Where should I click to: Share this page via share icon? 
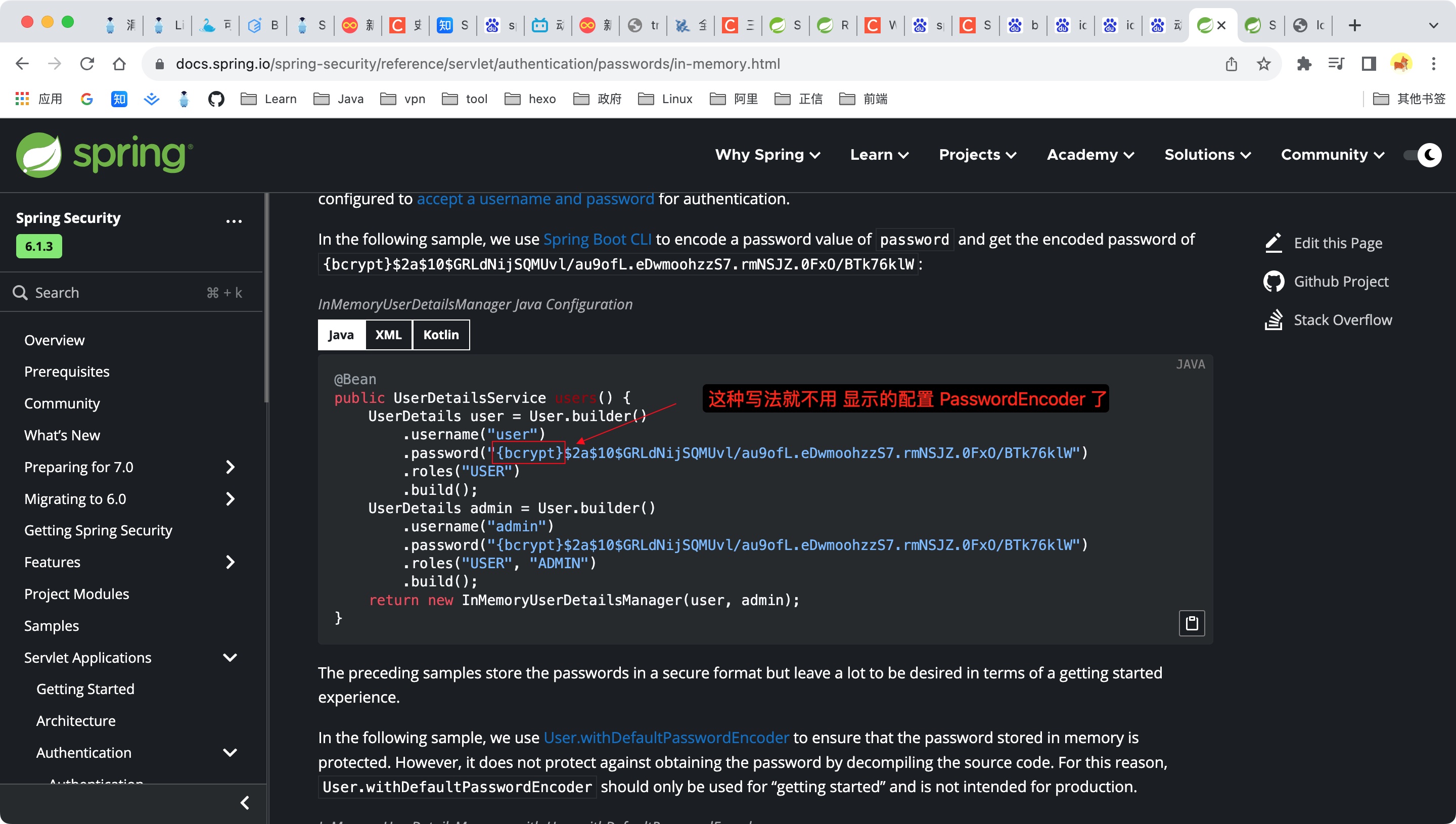coord(1231,64)
